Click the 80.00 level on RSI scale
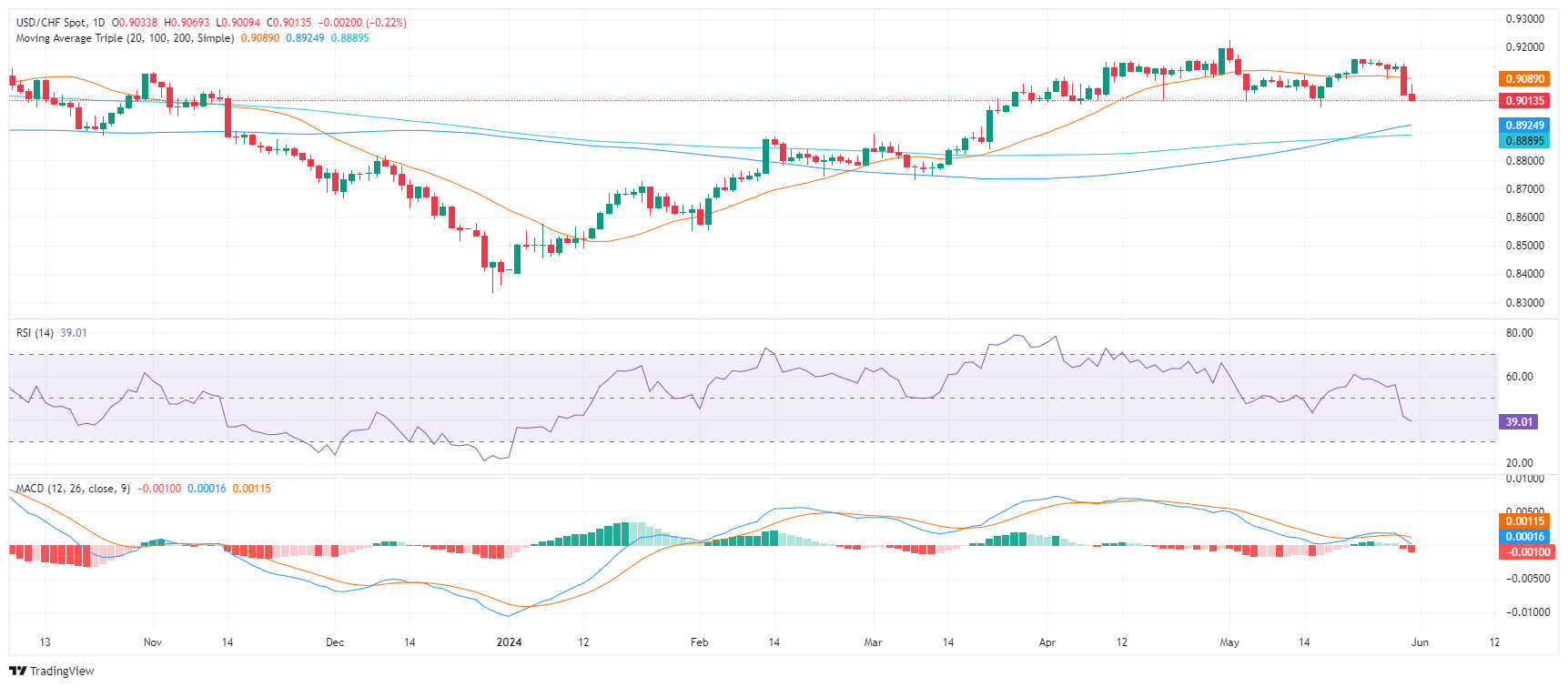 click(x=1520, y=333)
